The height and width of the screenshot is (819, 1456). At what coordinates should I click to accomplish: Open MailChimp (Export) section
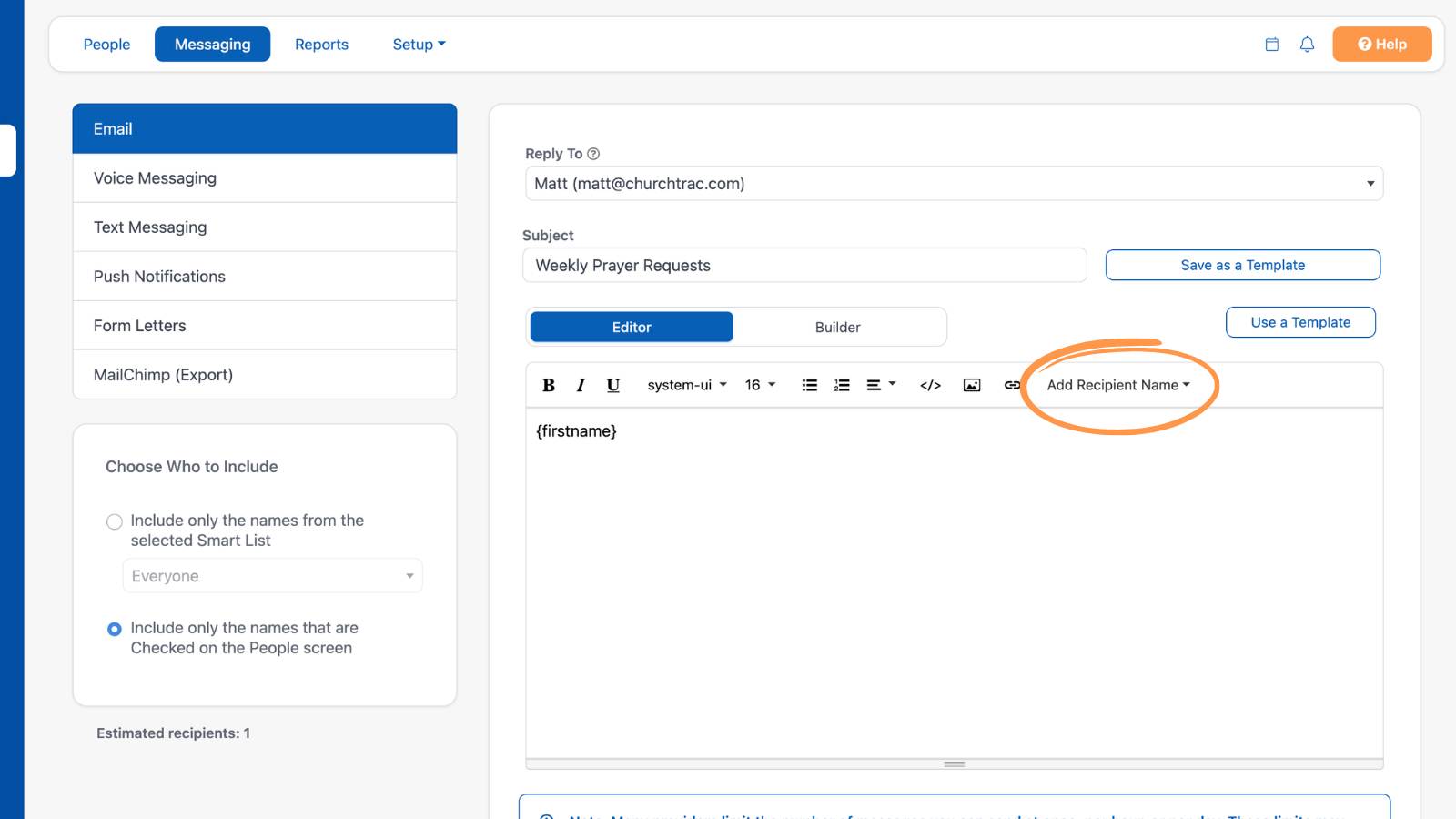click(x=265, y=375)
